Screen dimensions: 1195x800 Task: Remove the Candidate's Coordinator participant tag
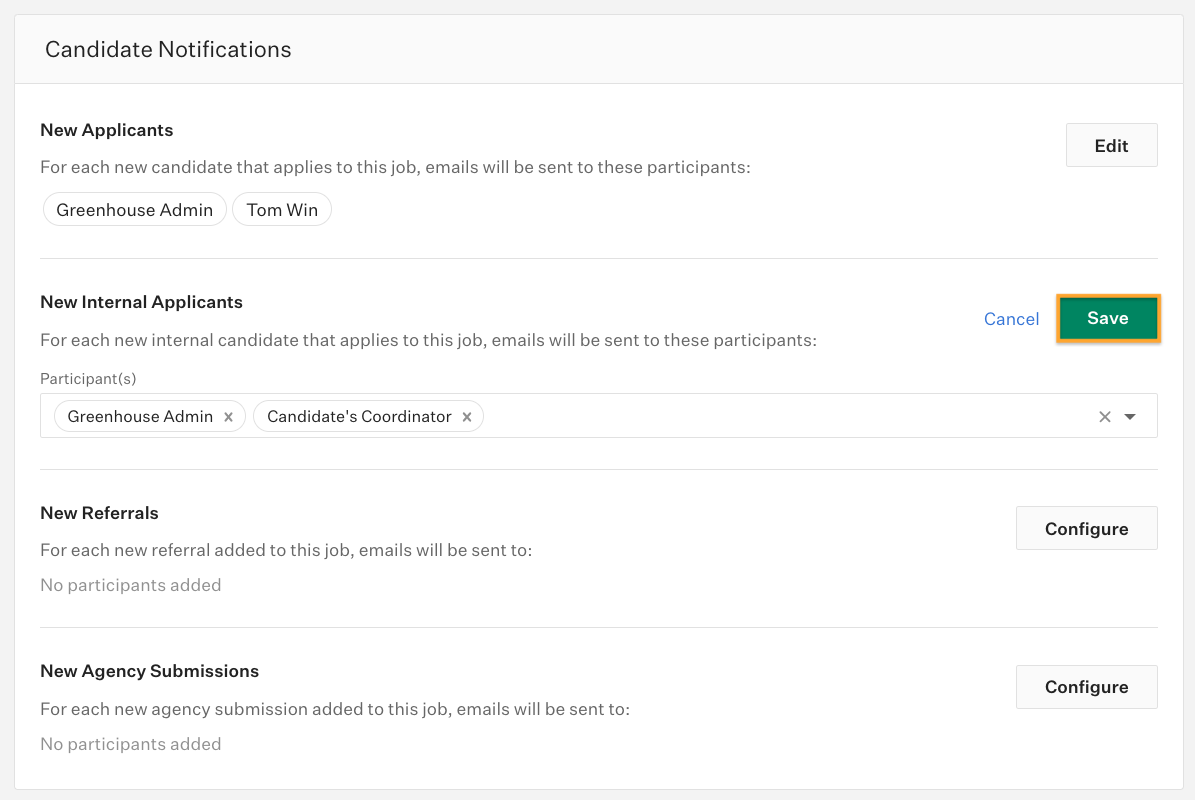(x=467, y=417)
